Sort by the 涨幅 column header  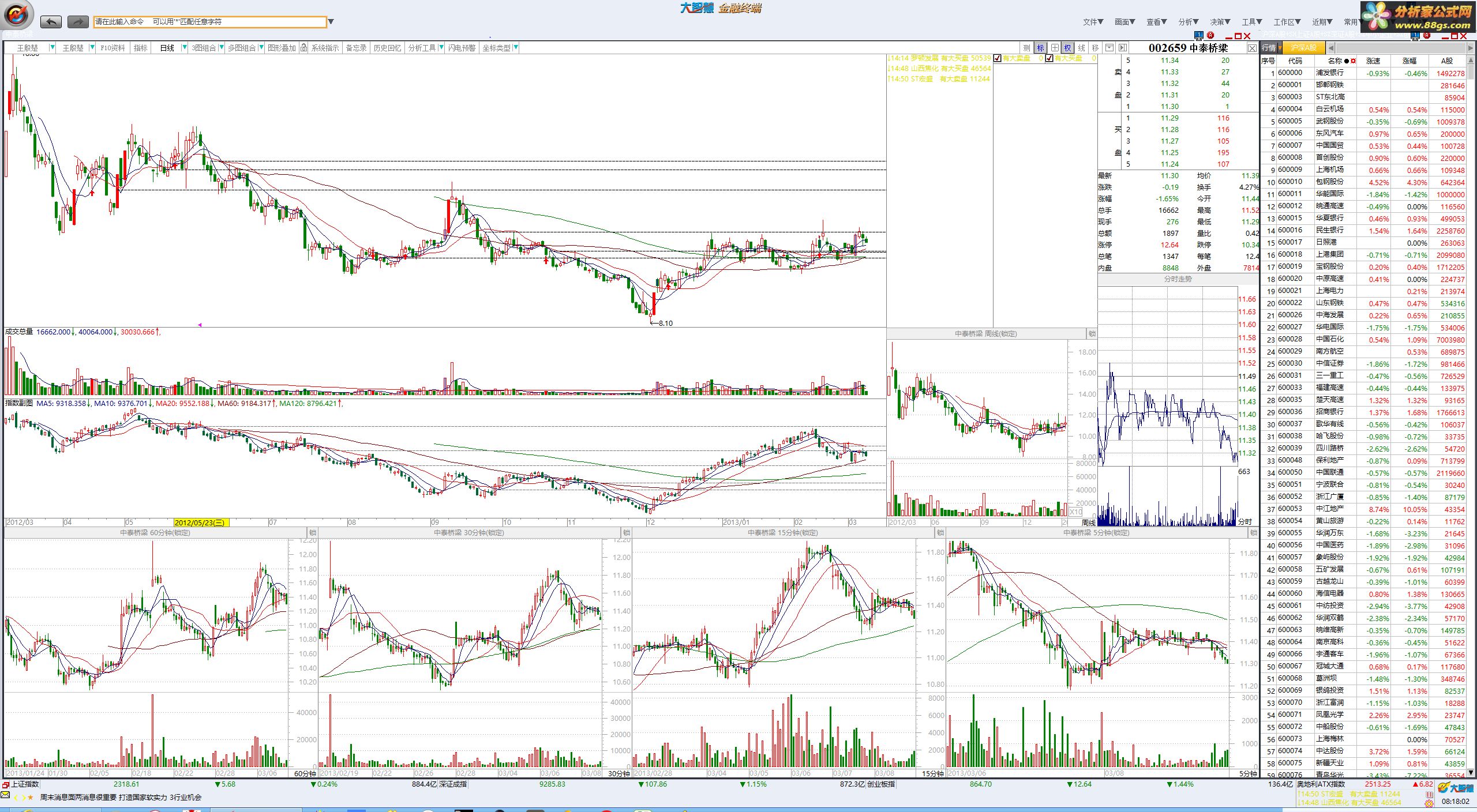[1409, 61]
